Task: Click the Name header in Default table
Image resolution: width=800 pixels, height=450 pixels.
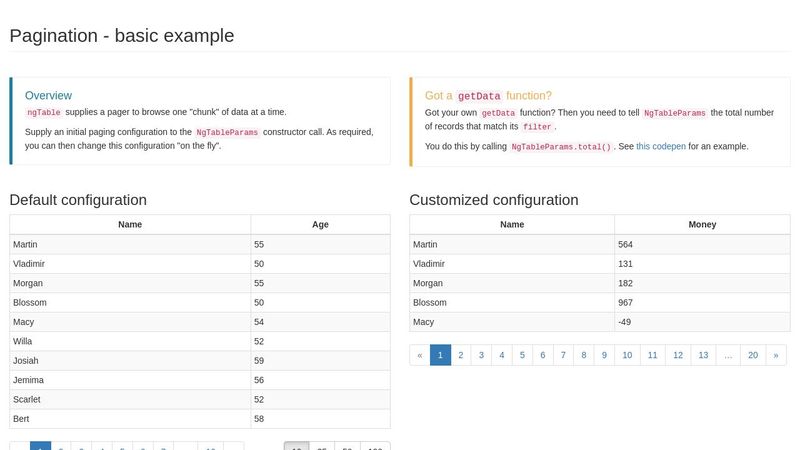Action: pos(130,224)
